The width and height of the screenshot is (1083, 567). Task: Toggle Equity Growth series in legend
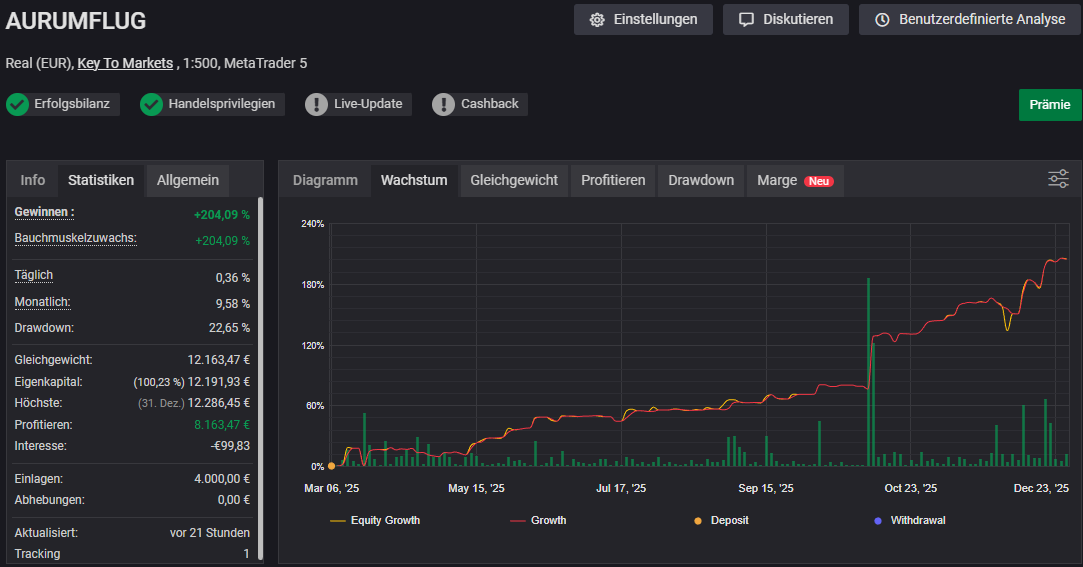point(375,520)
